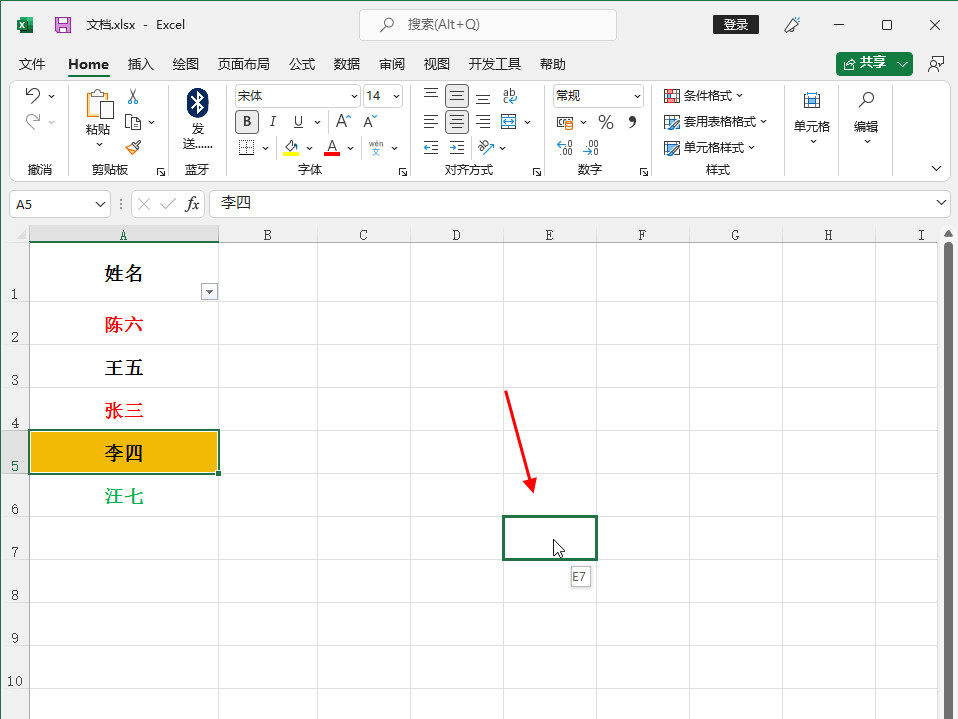Toggle center horizontal alignment

pos(456,122)
